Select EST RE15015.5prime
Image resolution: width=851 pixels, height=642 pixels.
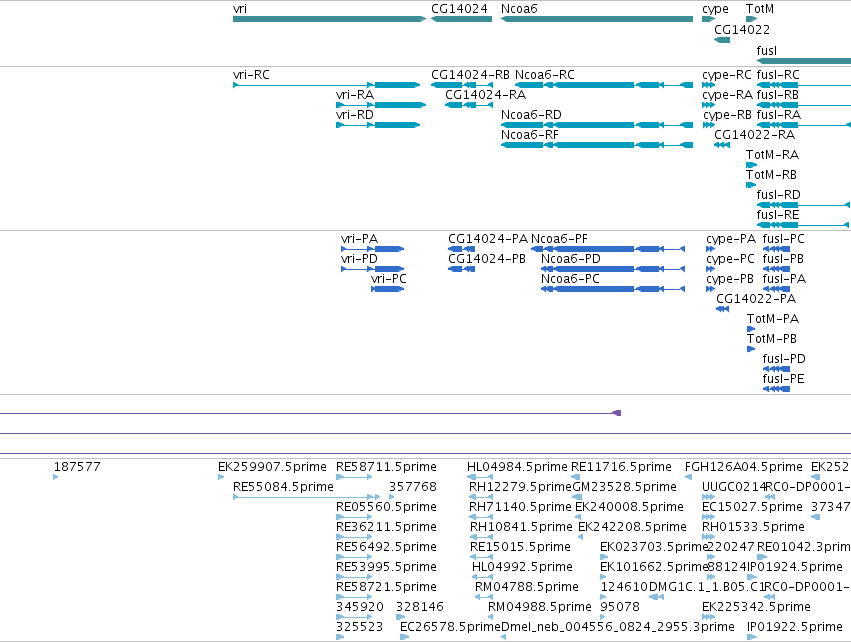pos(481,557)
